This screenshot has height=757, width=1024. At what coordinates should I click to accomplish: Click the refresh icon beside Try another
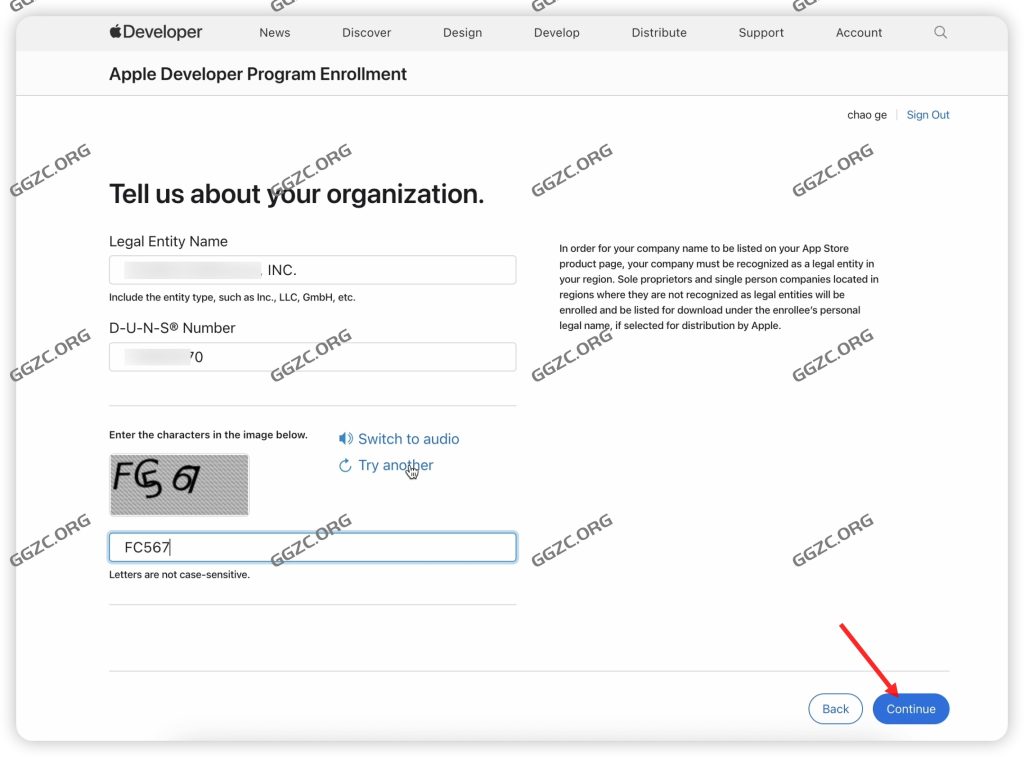(345, 465)
